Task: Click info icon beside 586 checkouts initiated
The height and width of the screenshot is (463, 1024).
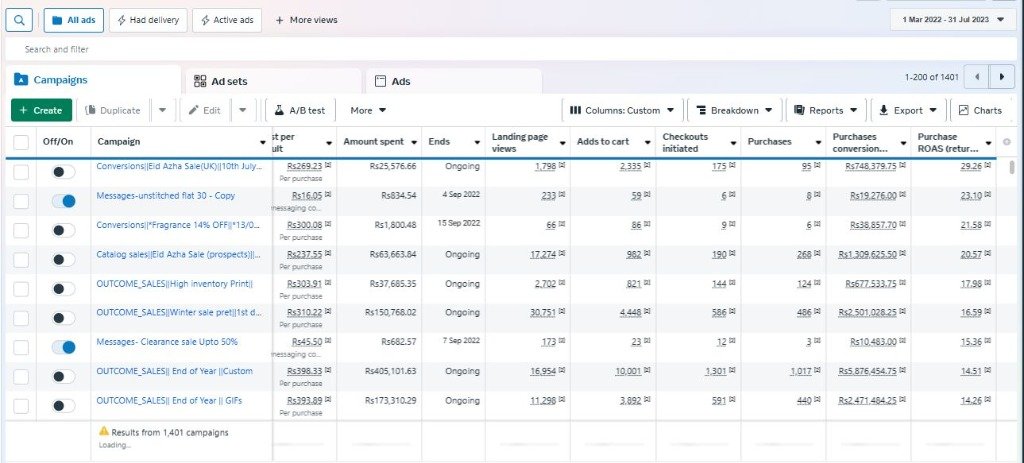Action: pyautogui.click(x=732, y=312)
